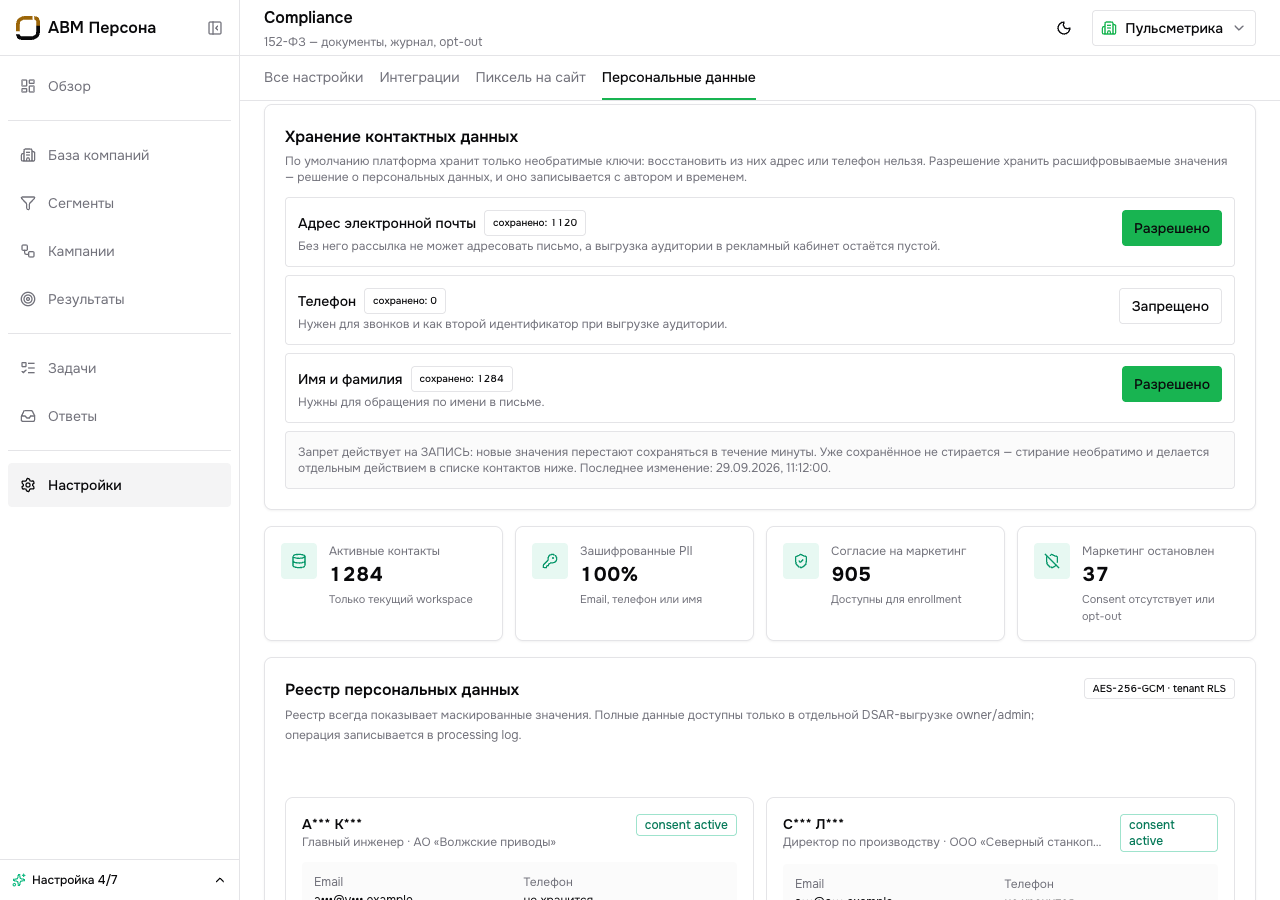Click the database icon on Активные контакты card
This screenshot has height=900, width=1280.
298,561
